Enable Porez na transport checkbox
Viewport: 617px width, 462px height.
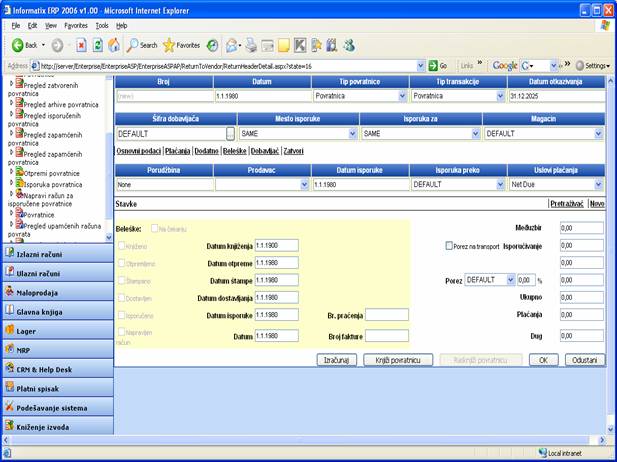449,246
